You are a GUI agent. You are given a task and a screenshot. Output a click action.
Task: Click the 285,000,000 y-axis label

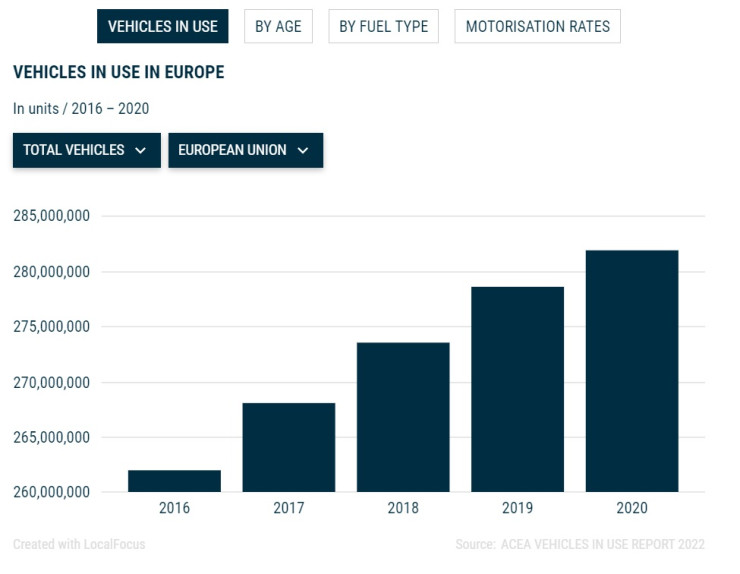click(x=52, y=216)
